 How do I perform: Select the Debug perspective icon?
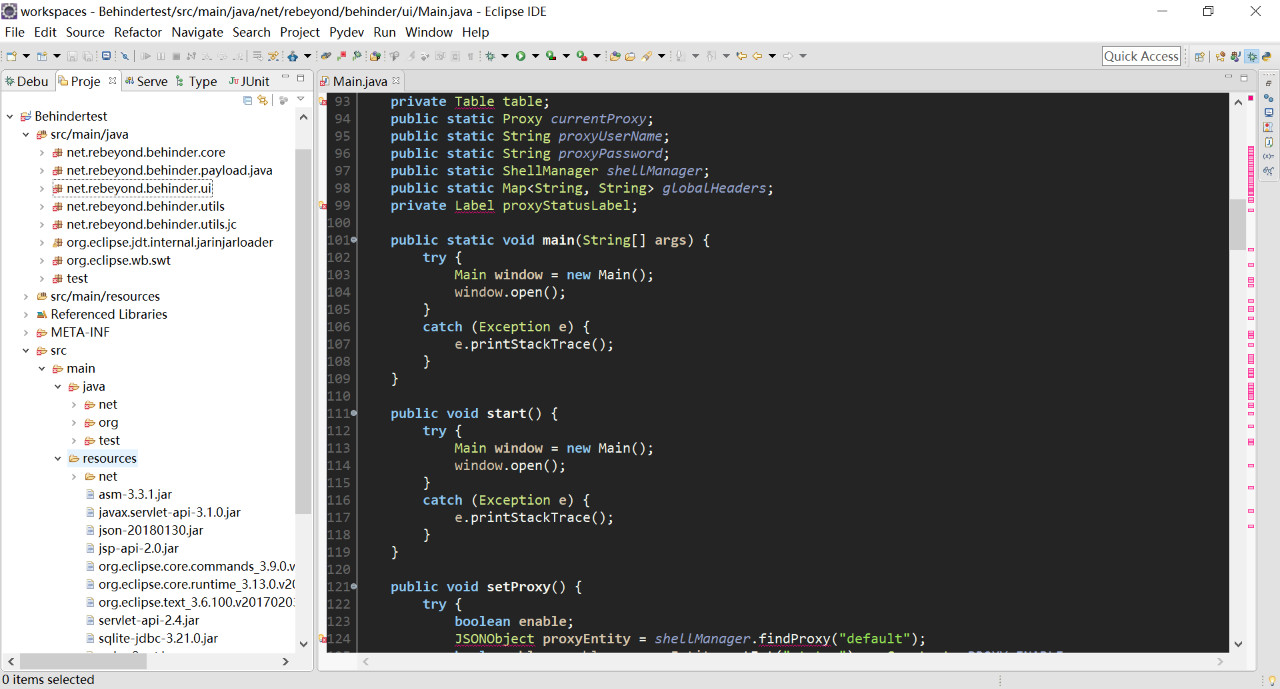pyautogui.click(x=1251, y=56)
